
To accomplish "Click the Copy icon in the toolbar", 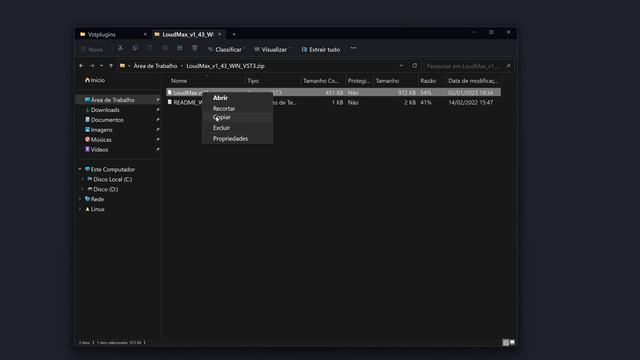I will pos(135,49).
